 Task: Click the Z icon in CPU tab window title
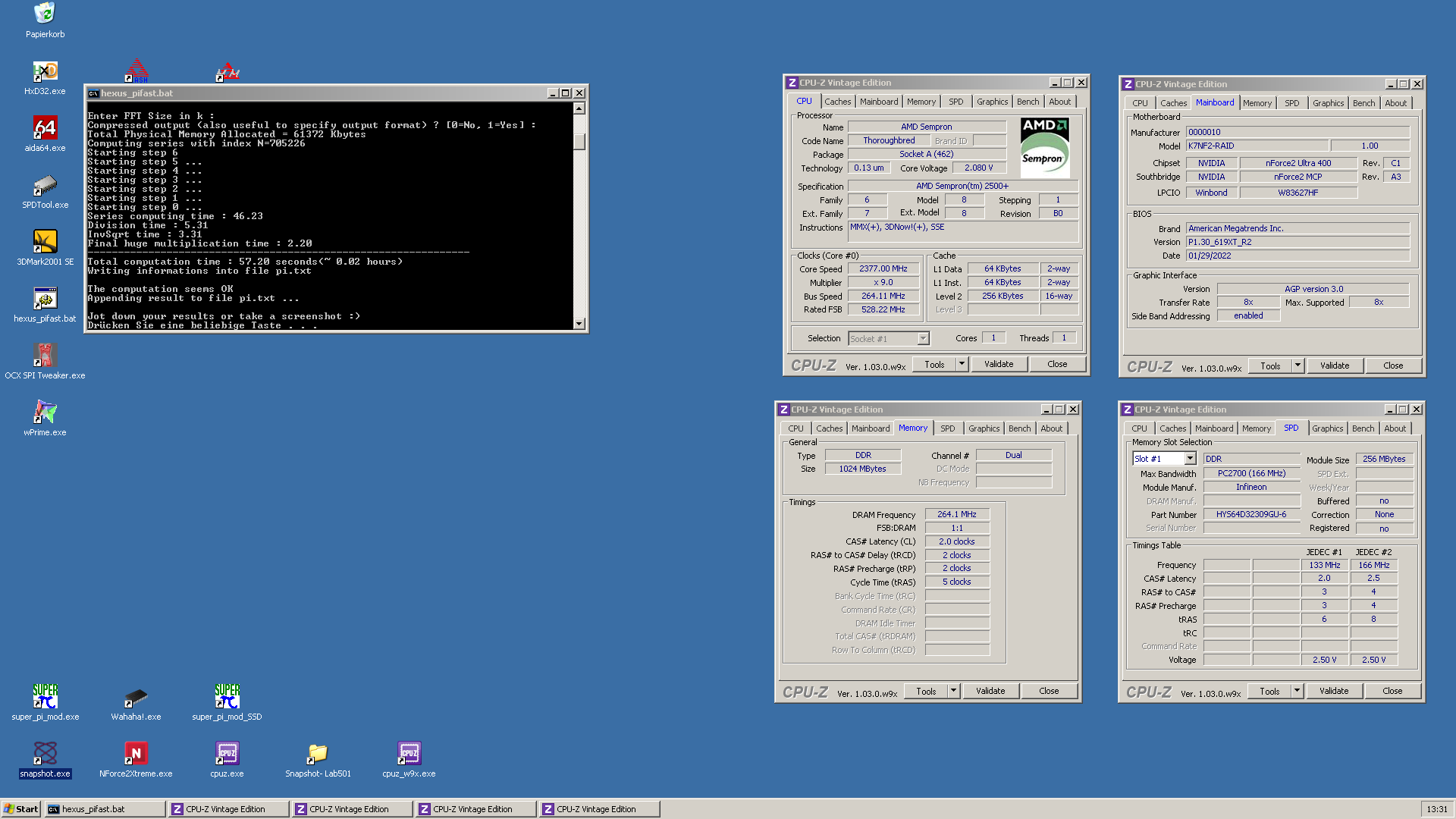(792, 83)
